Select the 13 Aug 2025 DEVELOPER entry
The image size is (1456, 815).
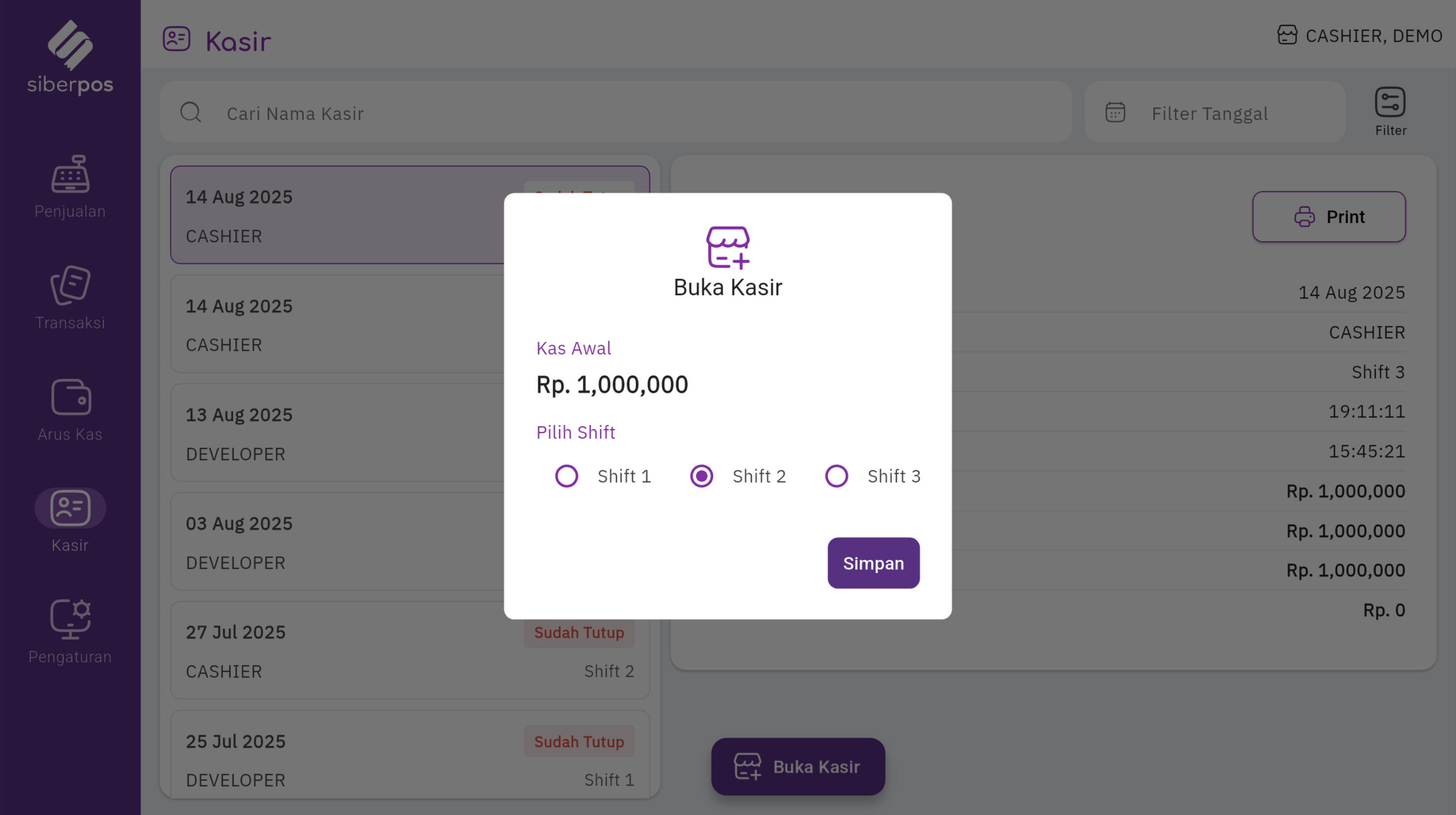(x=339, y=434)
